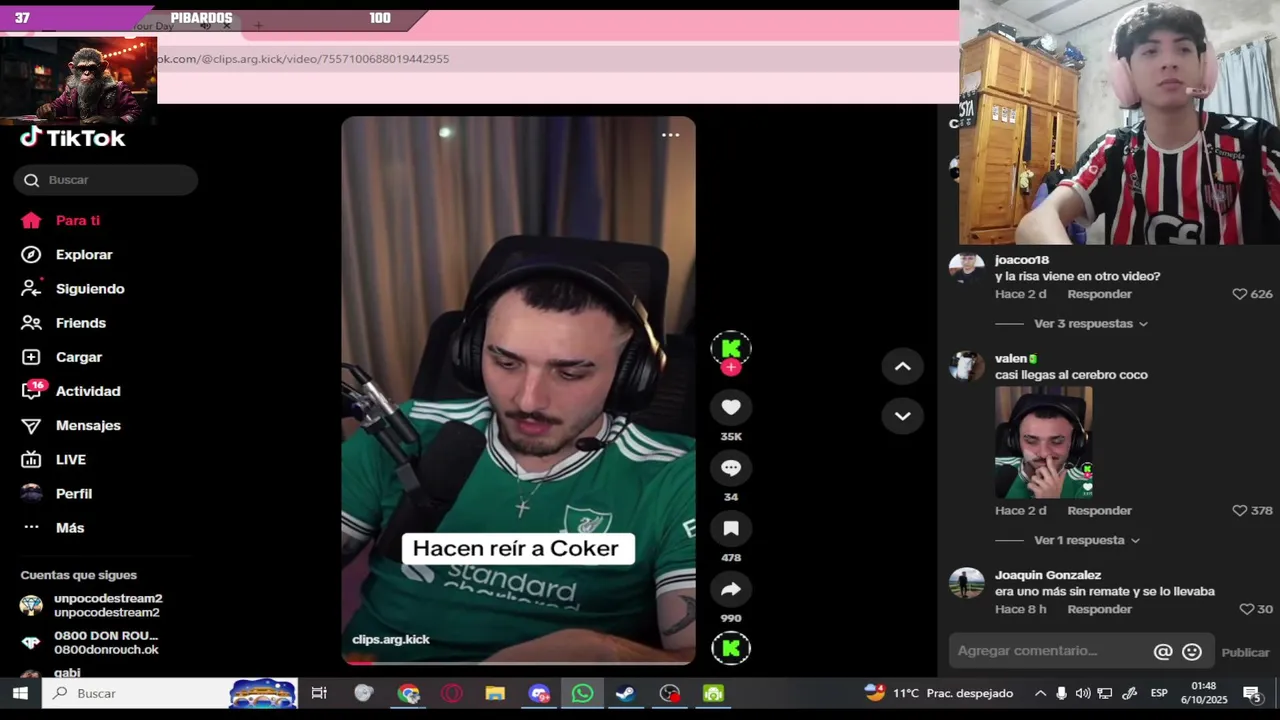Open the Windows Start menu

20,693
